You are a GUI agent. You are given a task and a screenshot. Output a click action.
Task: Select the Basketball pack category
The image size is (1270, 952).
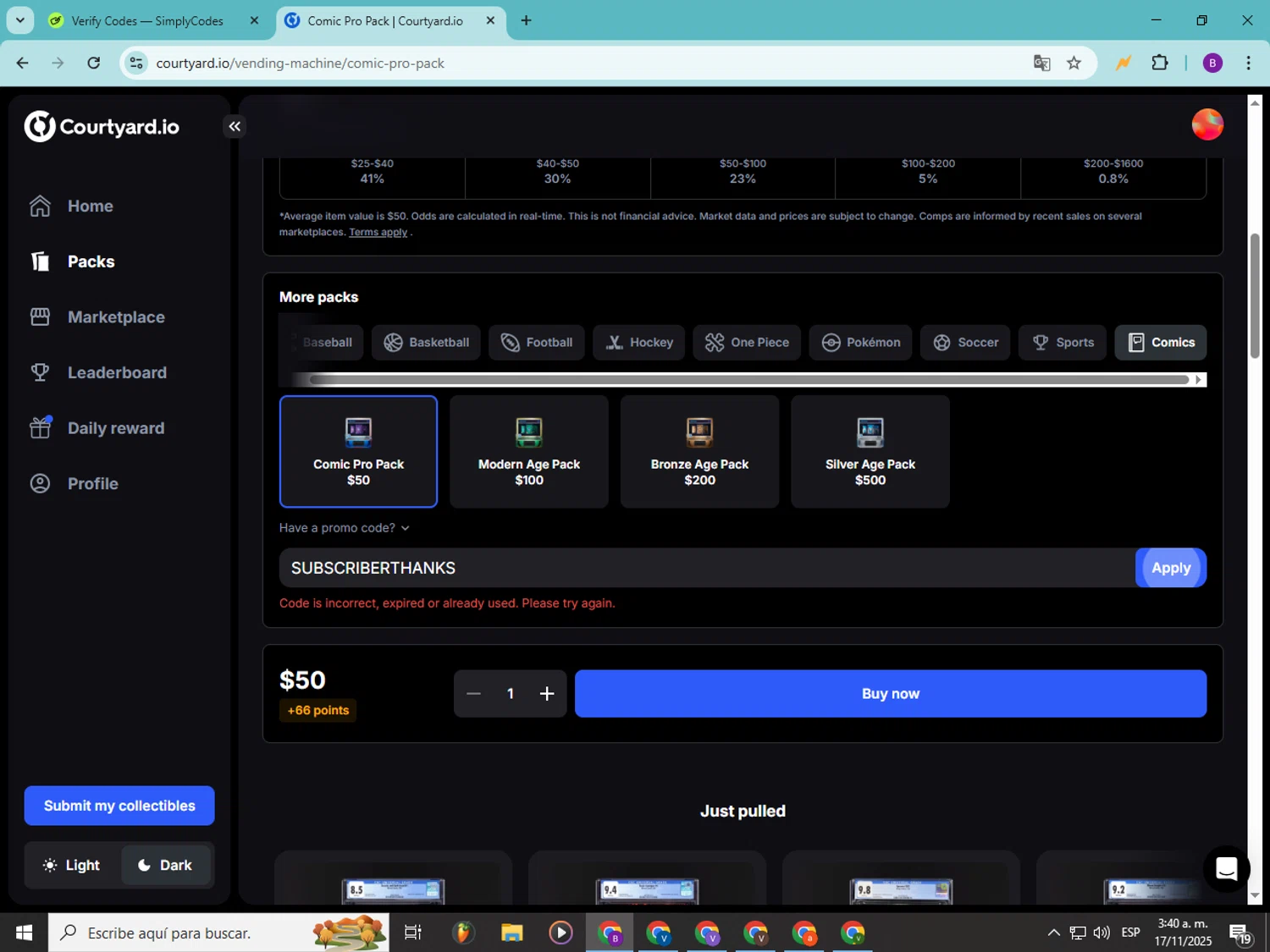(427, 343)
